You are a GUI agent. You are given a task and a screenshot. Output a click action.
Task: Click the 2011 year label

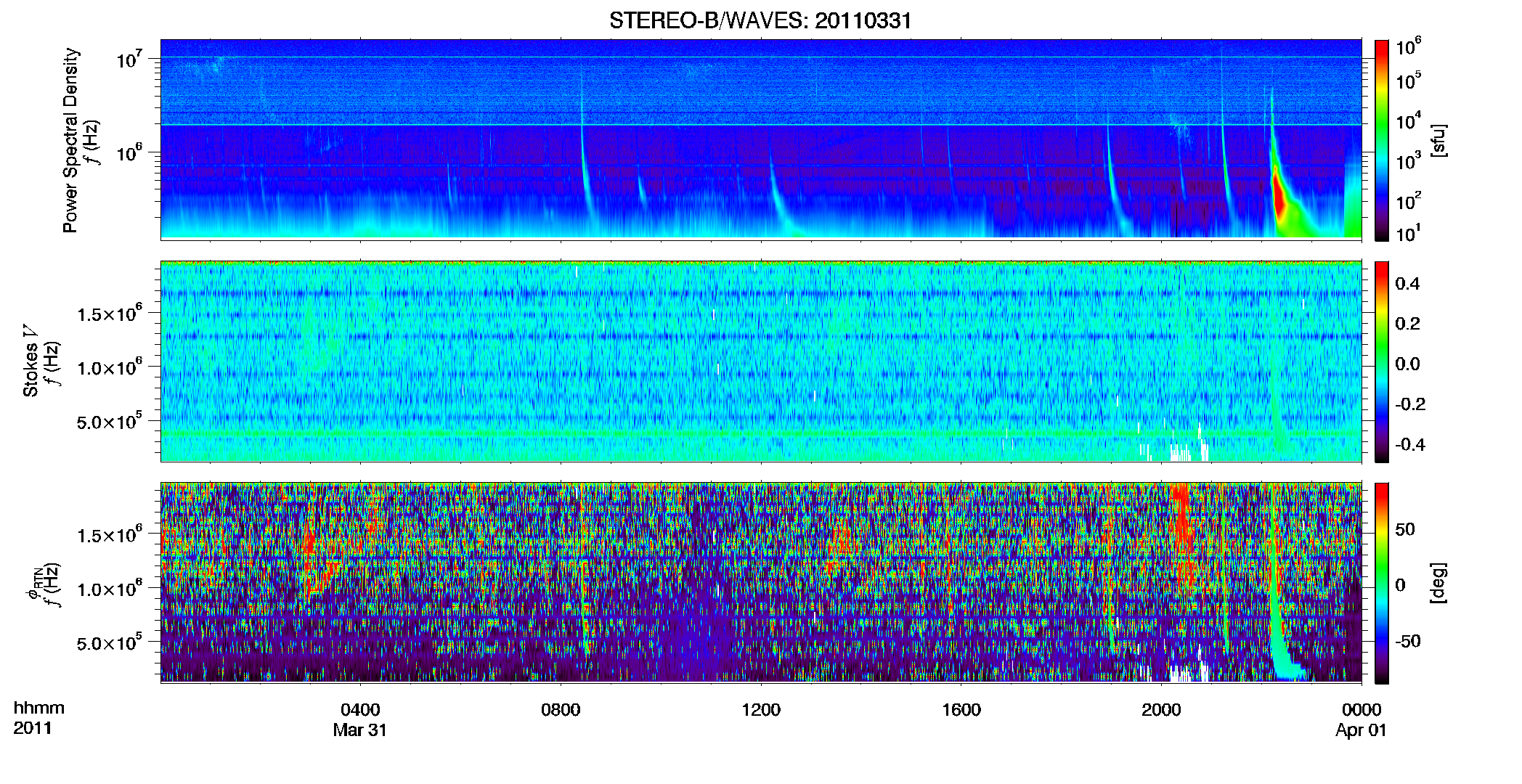pyautogui.click(x=33, y=729)
